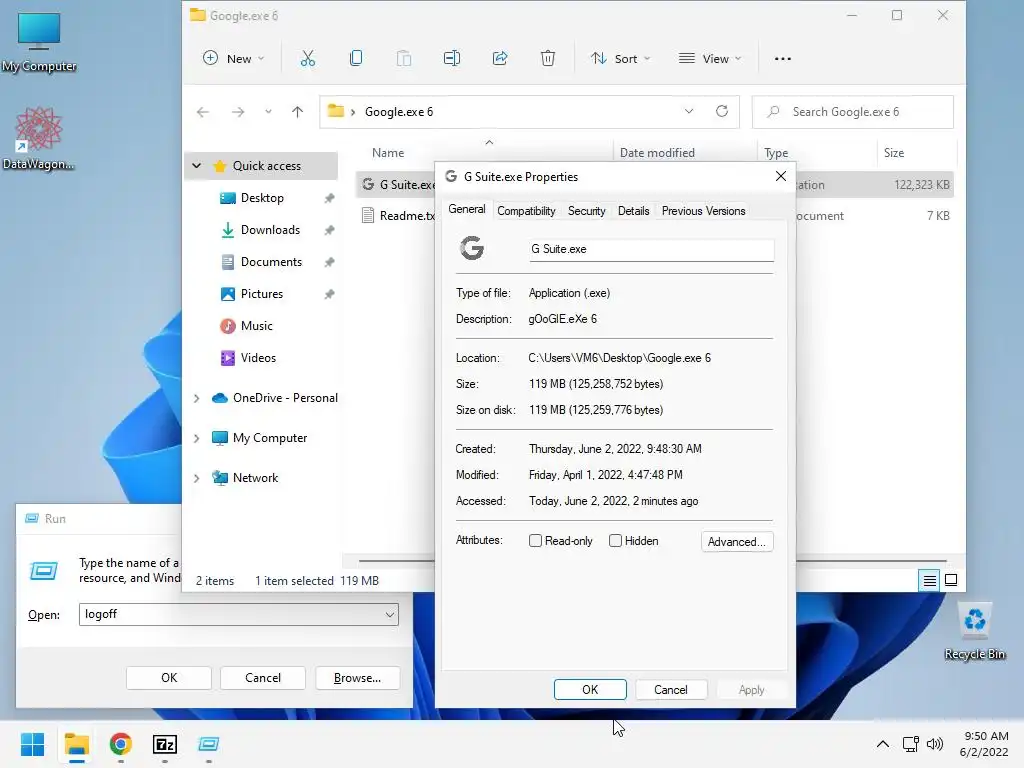Click Cancel in the Run dialog
This screenshot has height=768, width=1024.
point(263,678)
